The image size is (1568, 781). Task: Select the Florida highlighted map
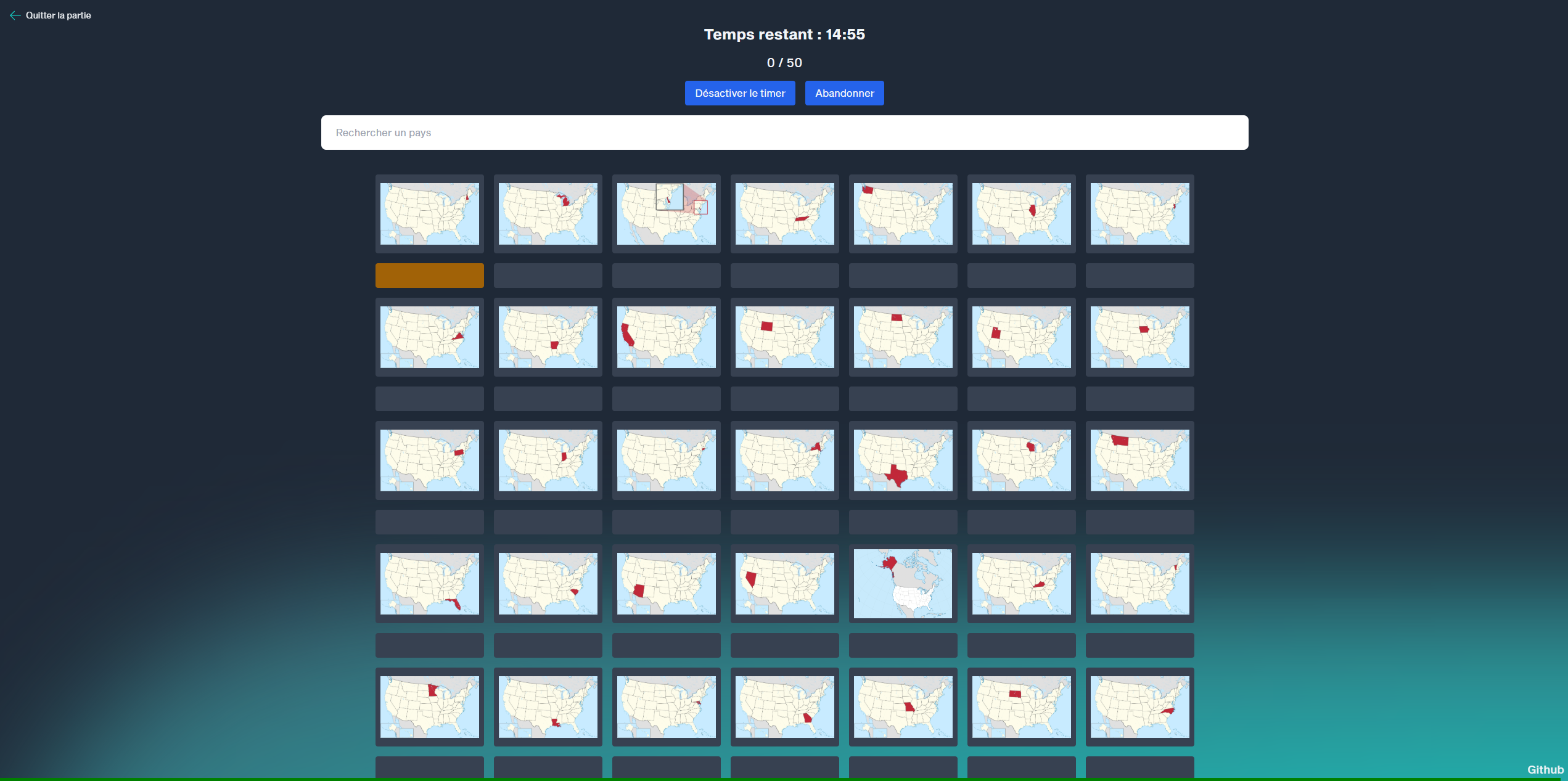[430, 584]
